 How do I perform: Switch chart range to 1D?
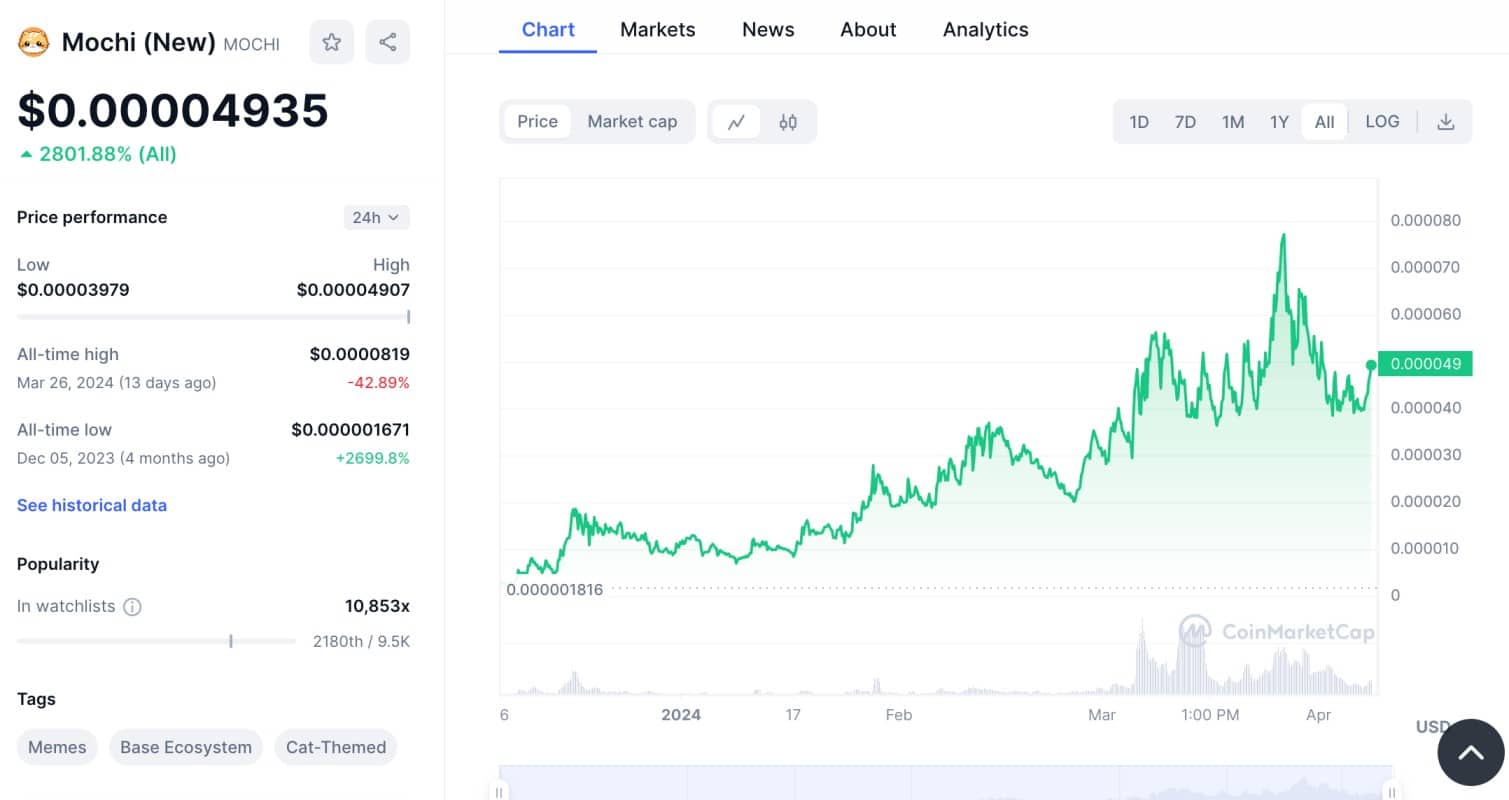(x=1139, y=122)
